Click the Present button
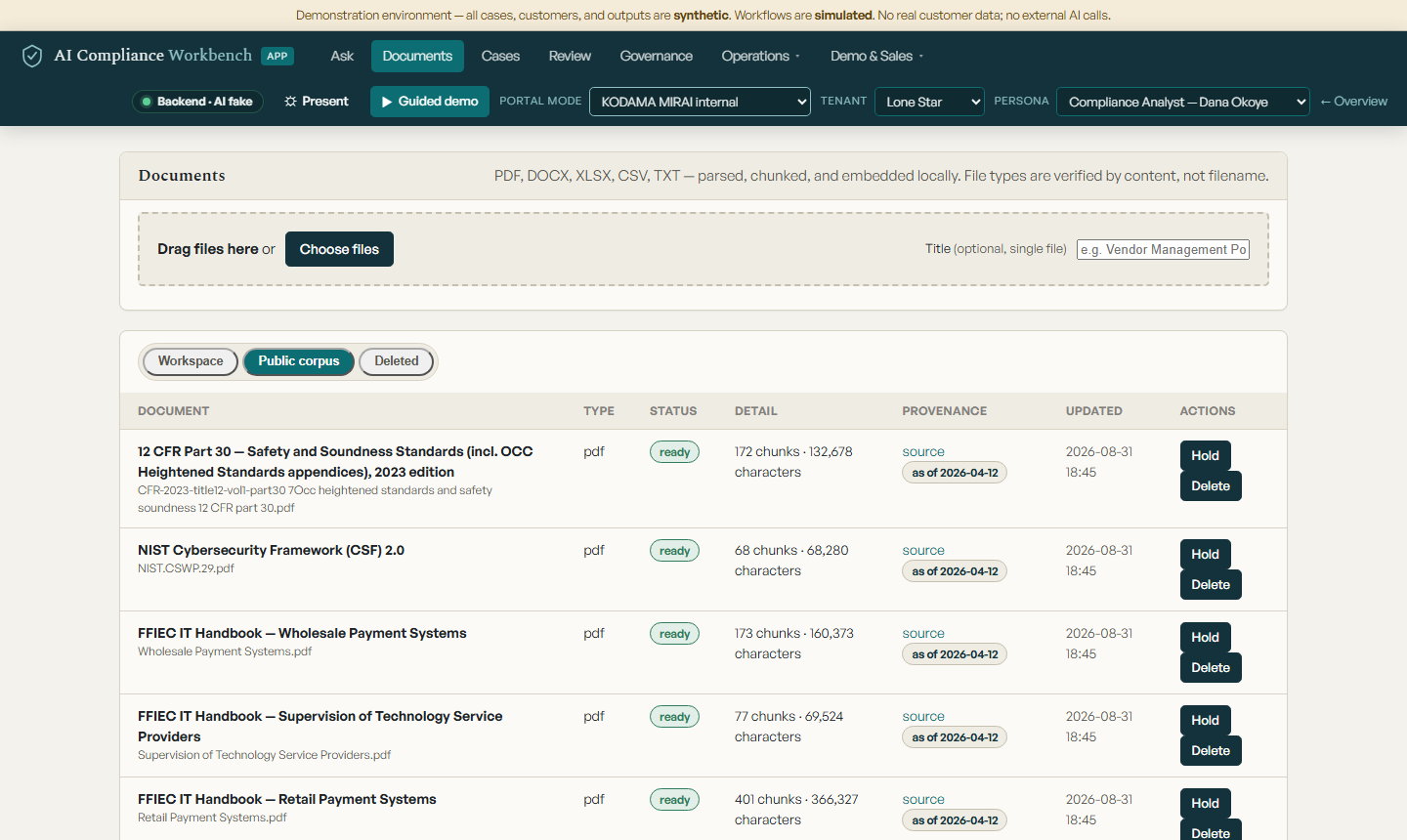 point(316,102)
